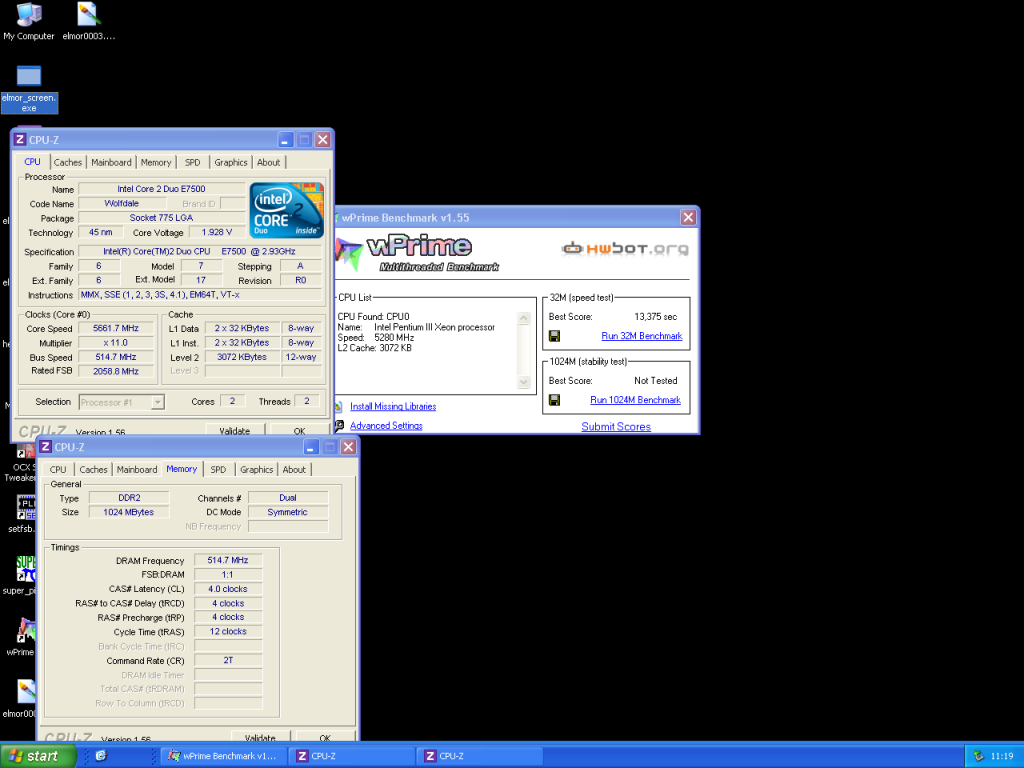
Task: Launch the setfsb desktop shortcut
Action: click(26, 508)
